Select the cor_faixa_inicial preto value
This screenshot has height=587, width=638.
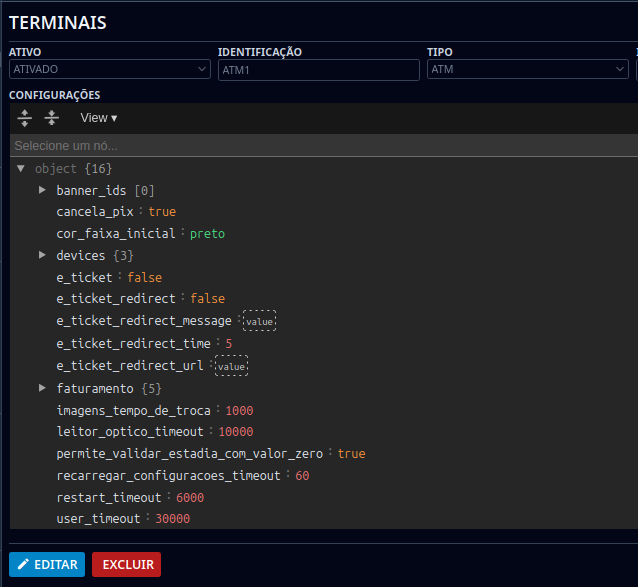point(207,234)
